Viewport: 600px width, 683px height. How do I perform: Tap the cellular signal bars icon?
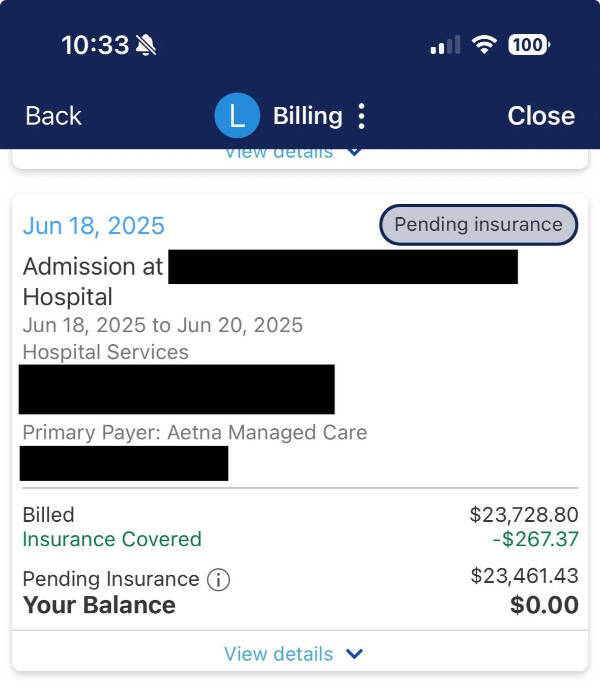tap(445, 45)
